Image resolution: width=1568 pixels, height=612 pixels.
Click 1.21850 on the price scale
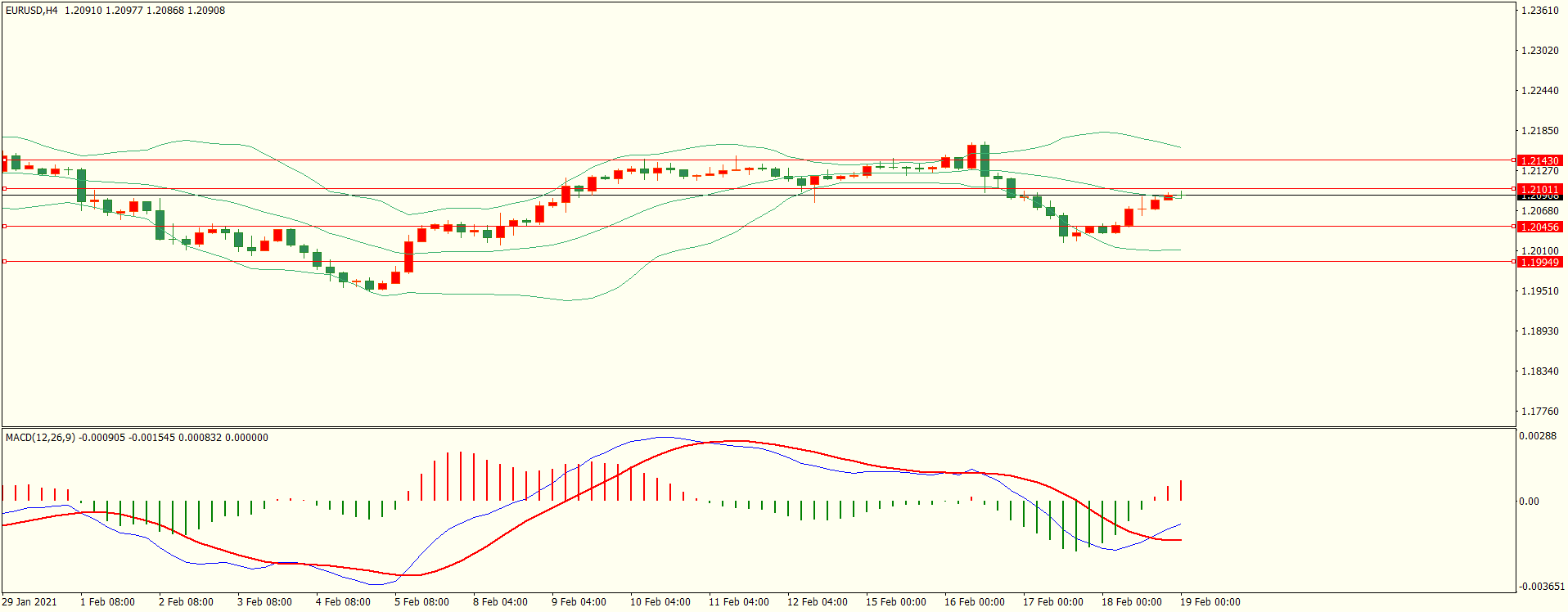coord(1539,131)
